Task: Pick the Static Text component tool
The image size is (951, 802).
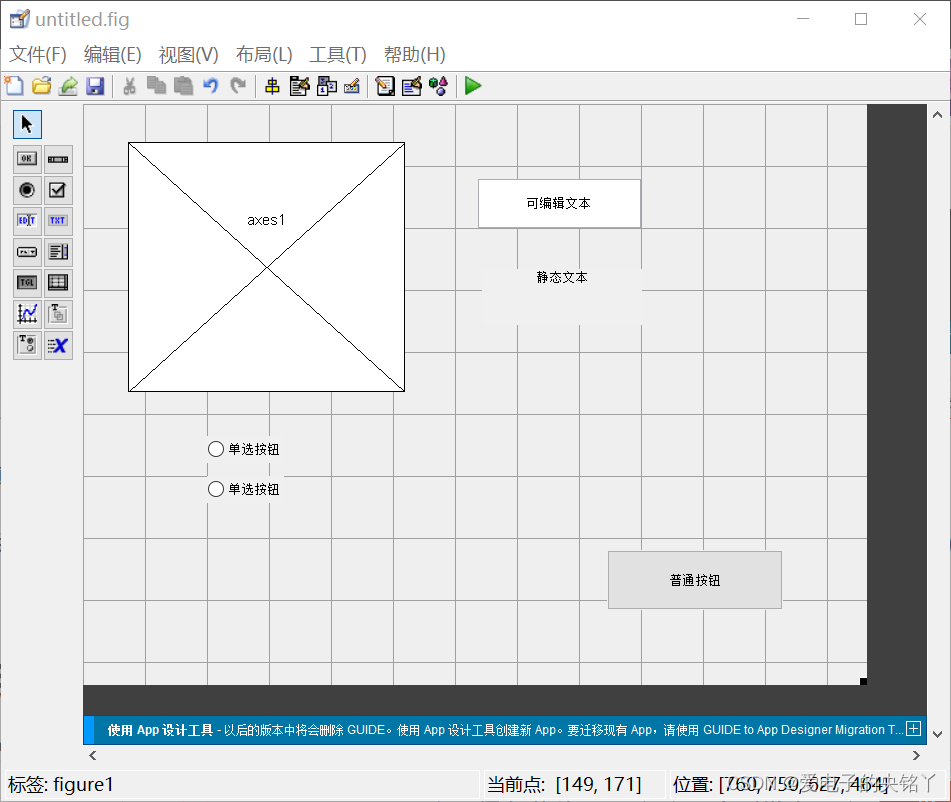Action: (58, 221)
